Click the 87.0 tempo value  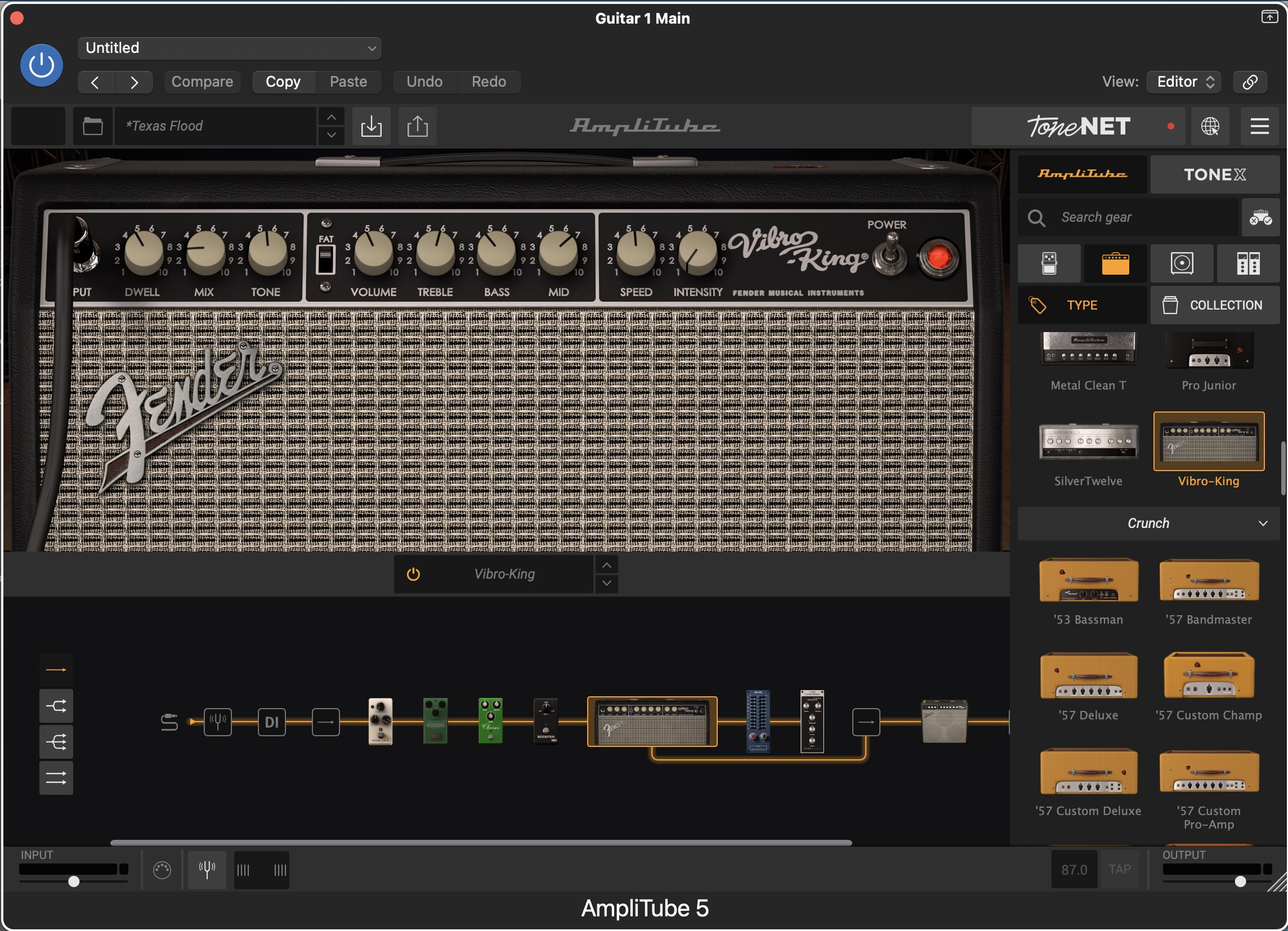[1074, 870]
